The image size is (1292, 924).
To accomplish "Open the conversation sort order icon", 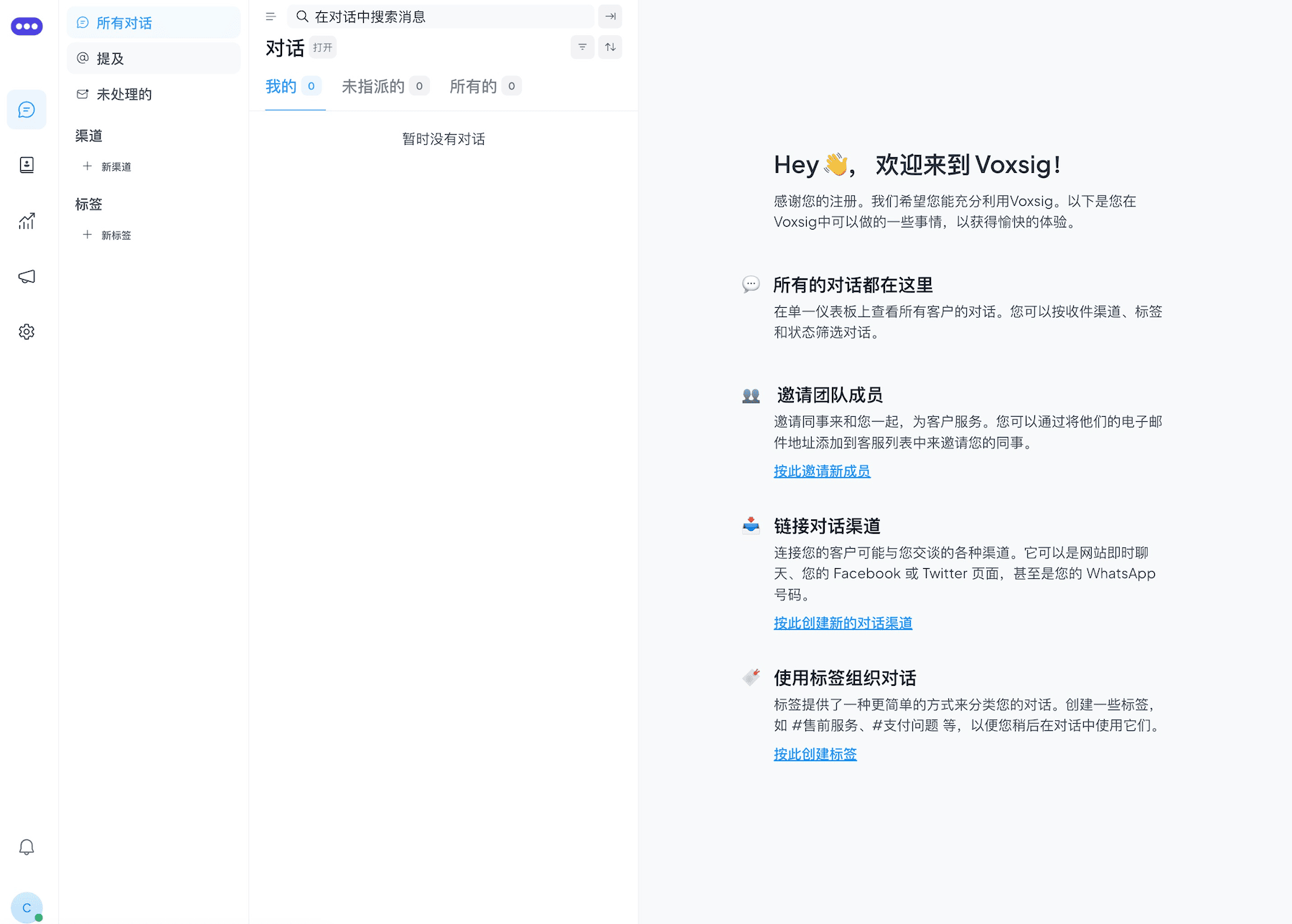I will click(610, 47).
